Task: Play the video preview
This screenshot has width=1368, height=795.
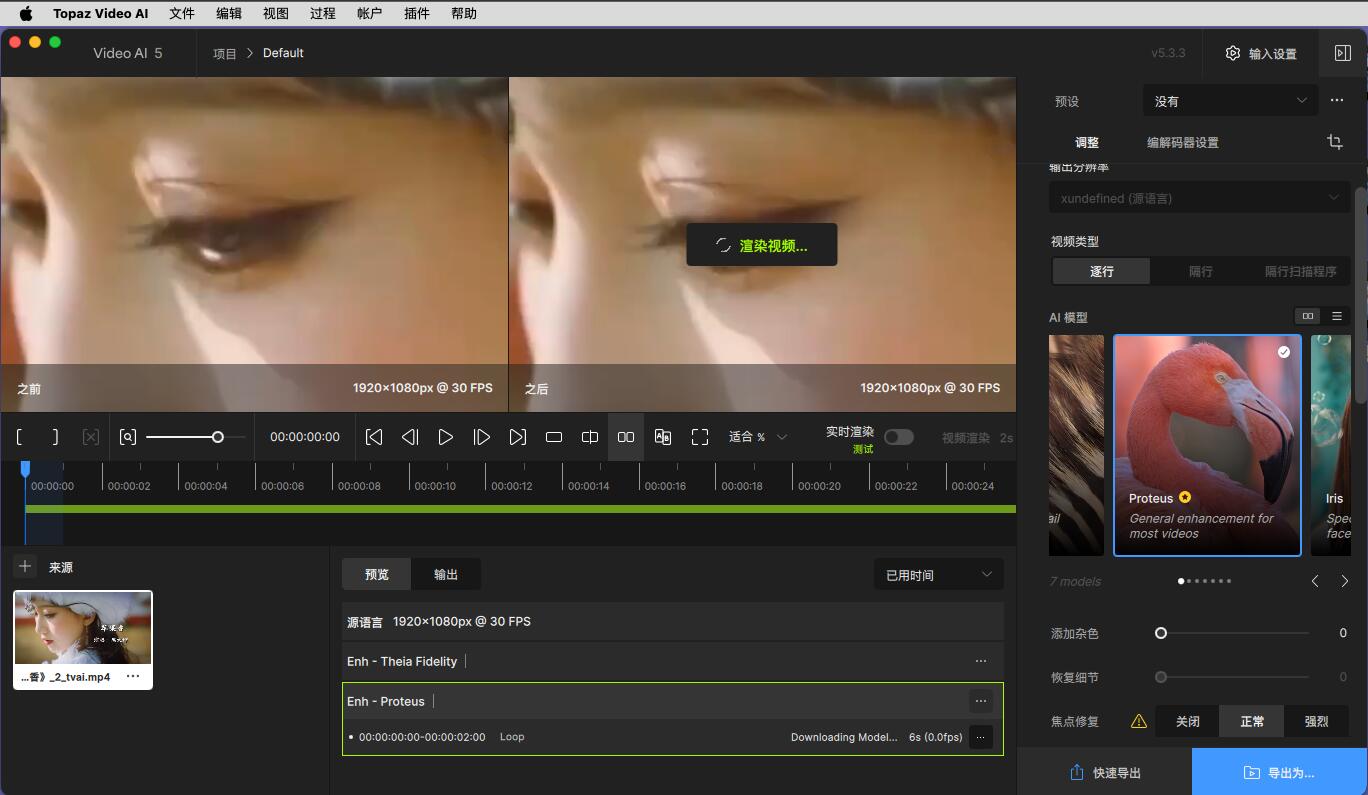Action: pyautogui.click(x=446, y=437)
